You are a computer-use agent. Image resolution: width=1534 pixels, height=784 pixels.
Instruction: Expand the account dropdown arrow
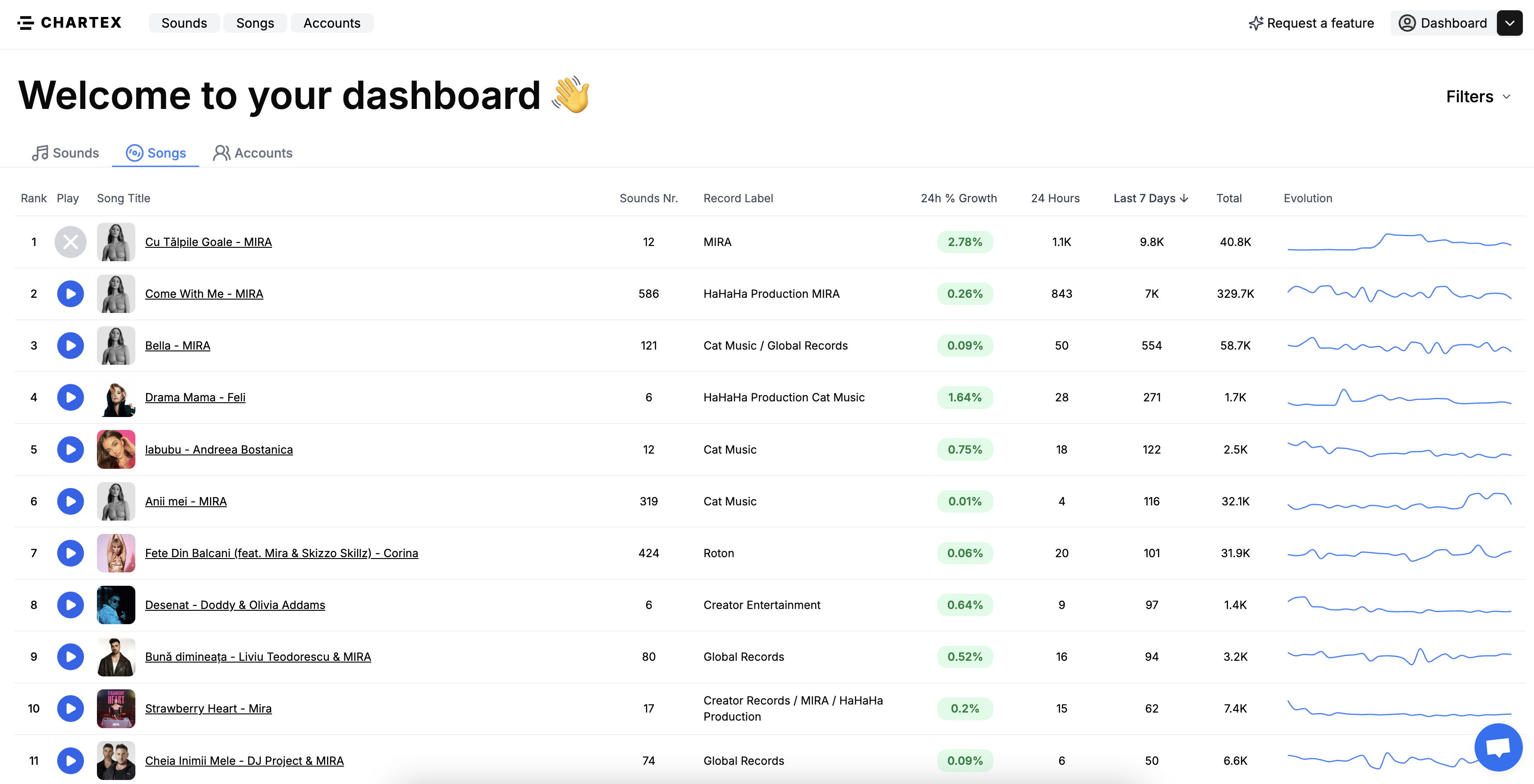pos(1509,23)
